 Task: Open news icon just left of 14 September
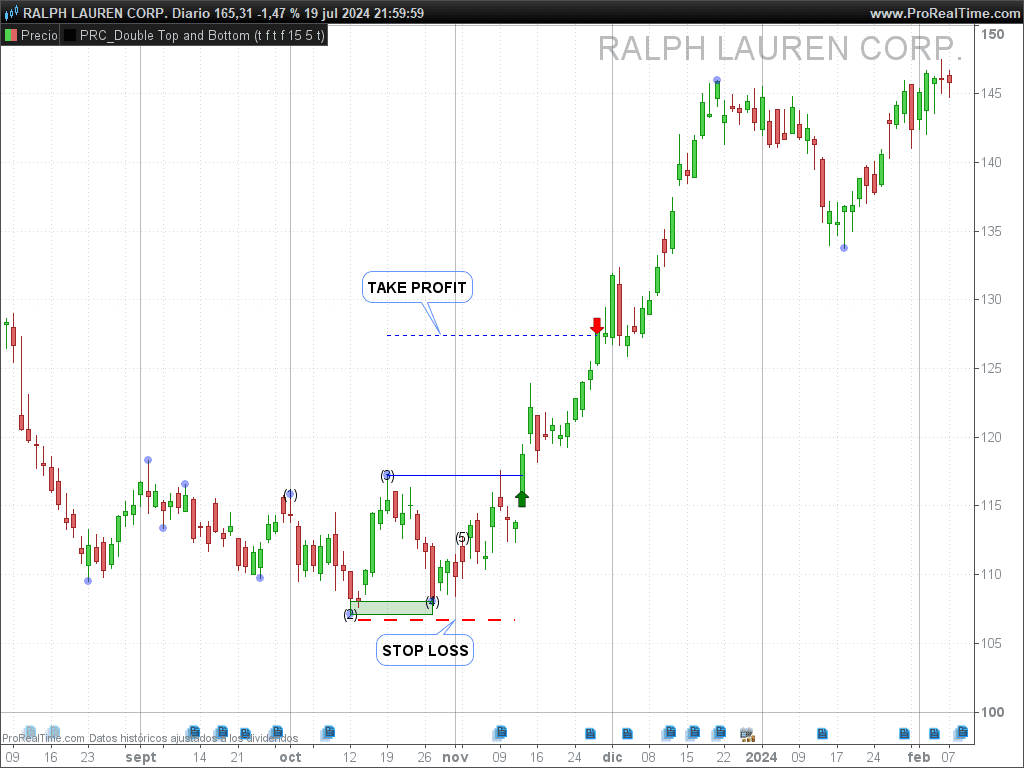193,731
